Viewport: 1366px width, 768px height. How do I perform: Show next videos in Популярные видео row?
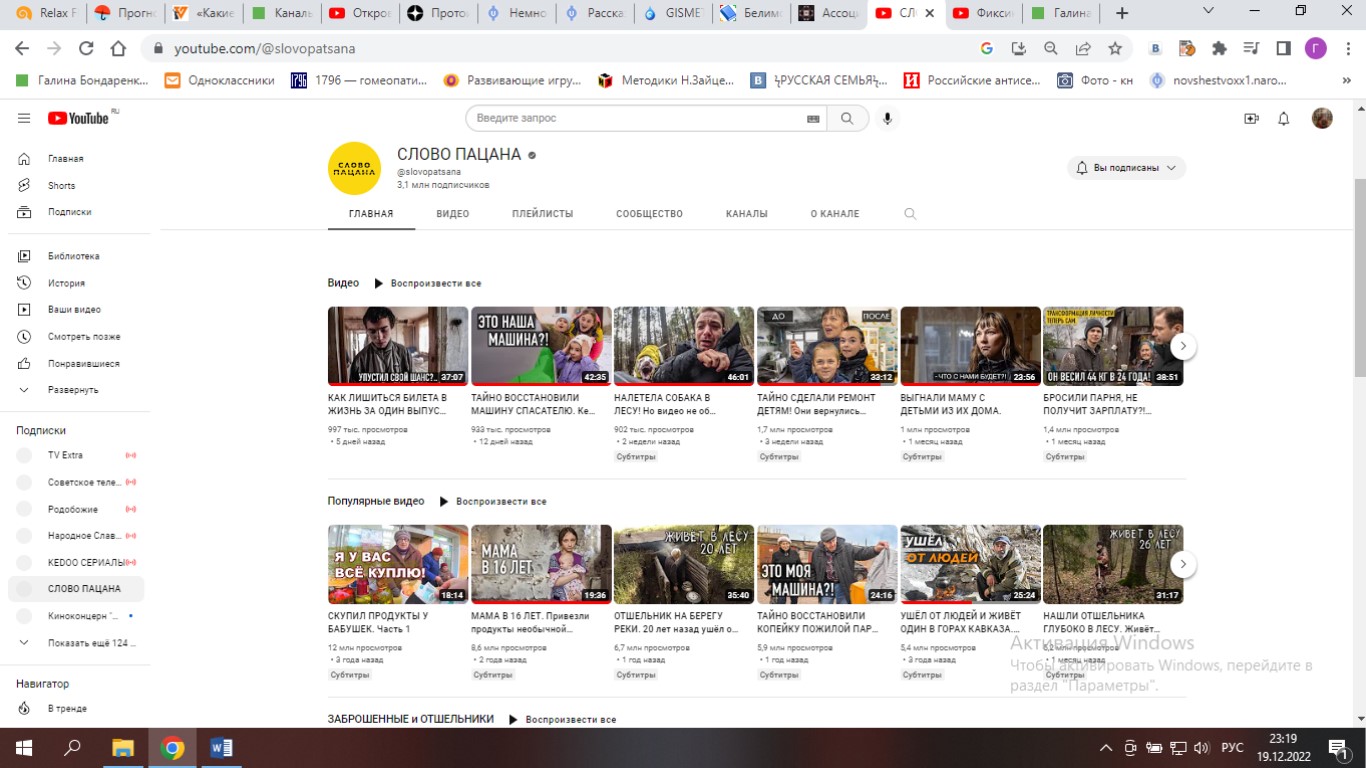(1183, 564)
